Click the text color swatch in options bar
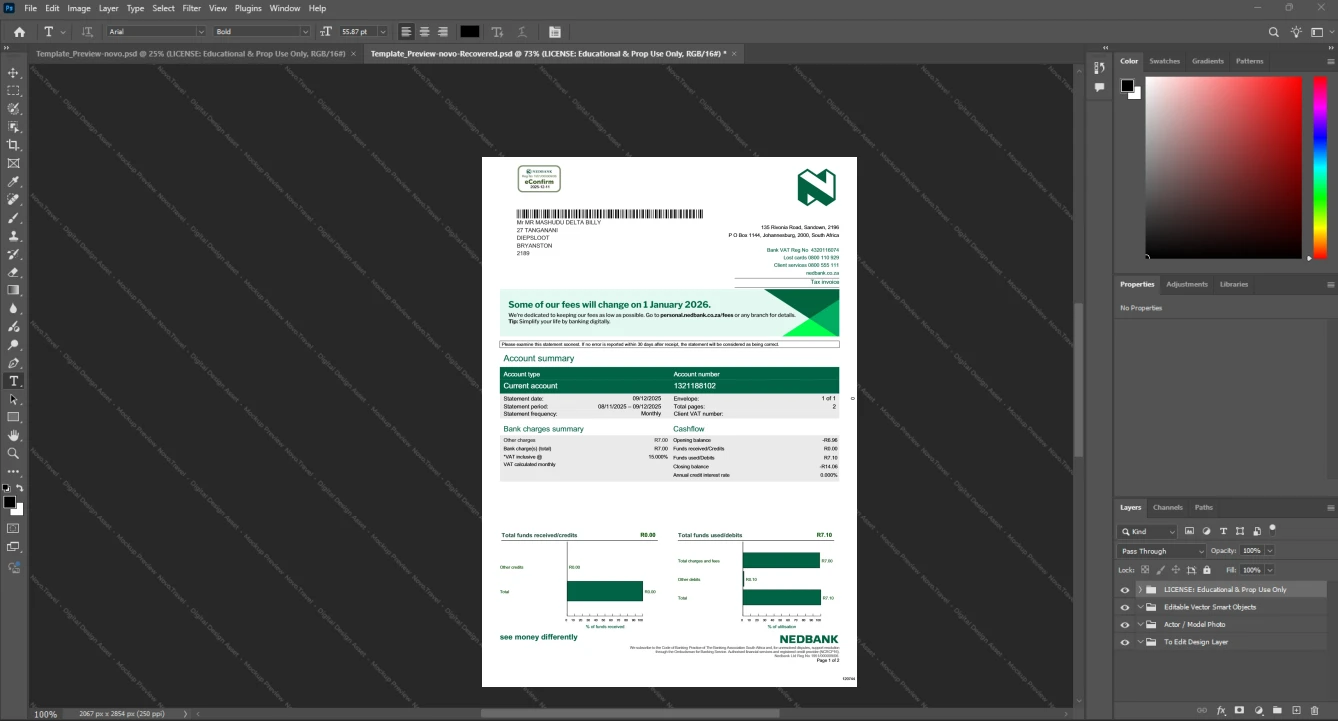The height and width of the screenshot is (721, 1338). pos(469,32)
